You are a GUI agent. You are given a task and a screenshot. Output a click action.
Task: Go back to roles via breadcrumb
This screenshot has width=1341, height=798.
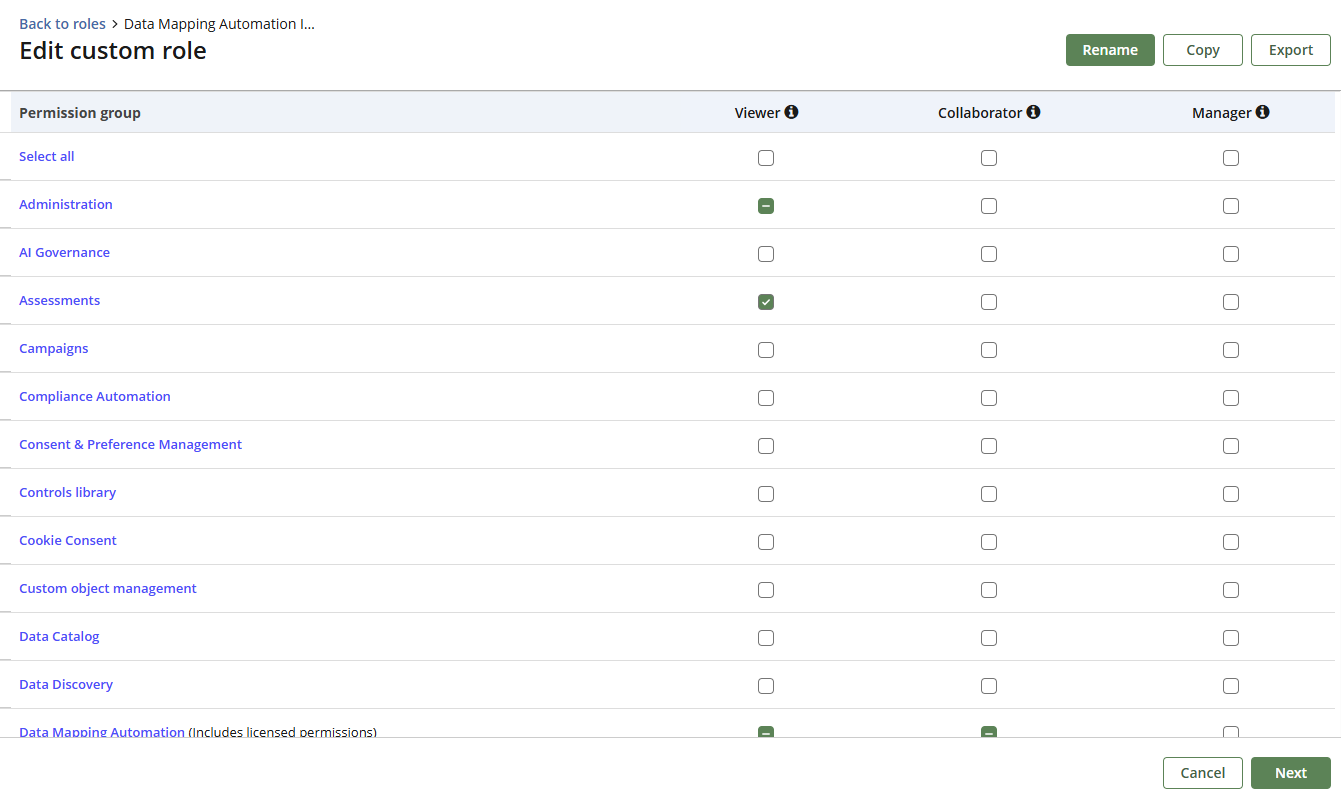pyautogui.click(x=62, y=24)
